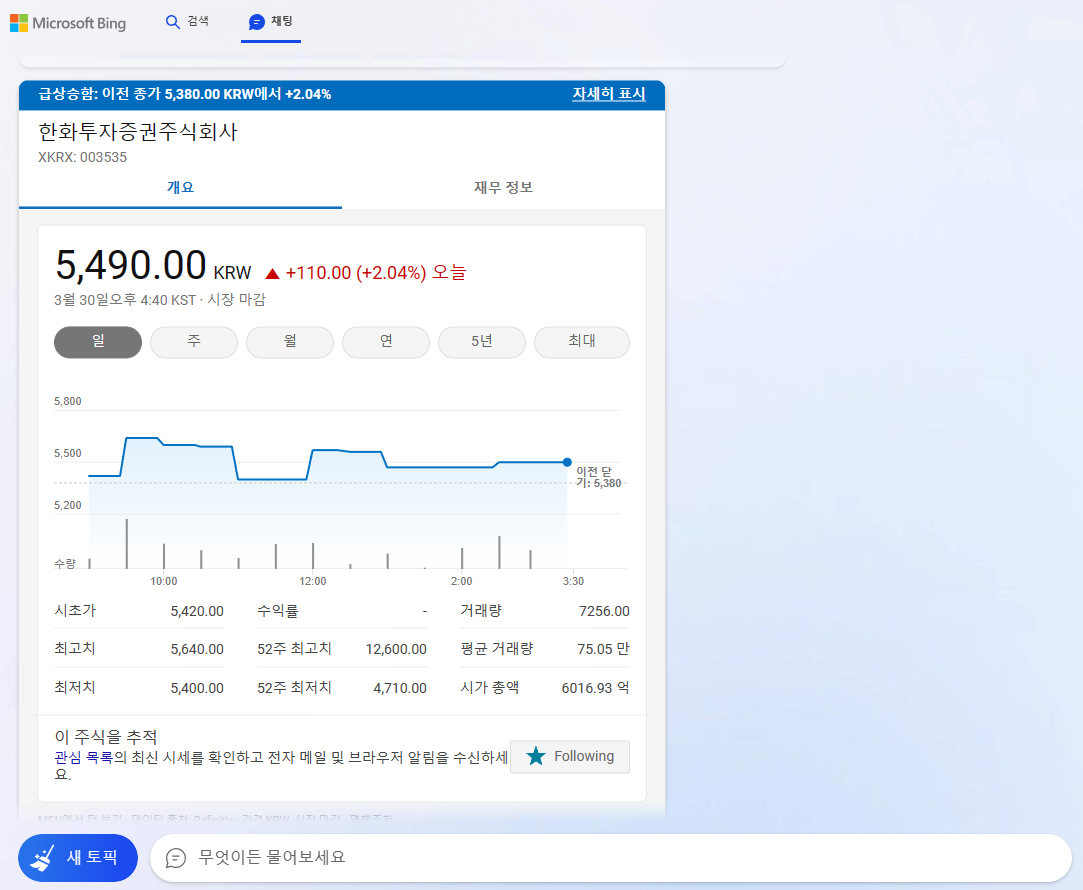This screenshot has width=1083, height=890.
Task: Click the 3:30 time axis label
Action: pyautogui.click(x=573, y=581)
